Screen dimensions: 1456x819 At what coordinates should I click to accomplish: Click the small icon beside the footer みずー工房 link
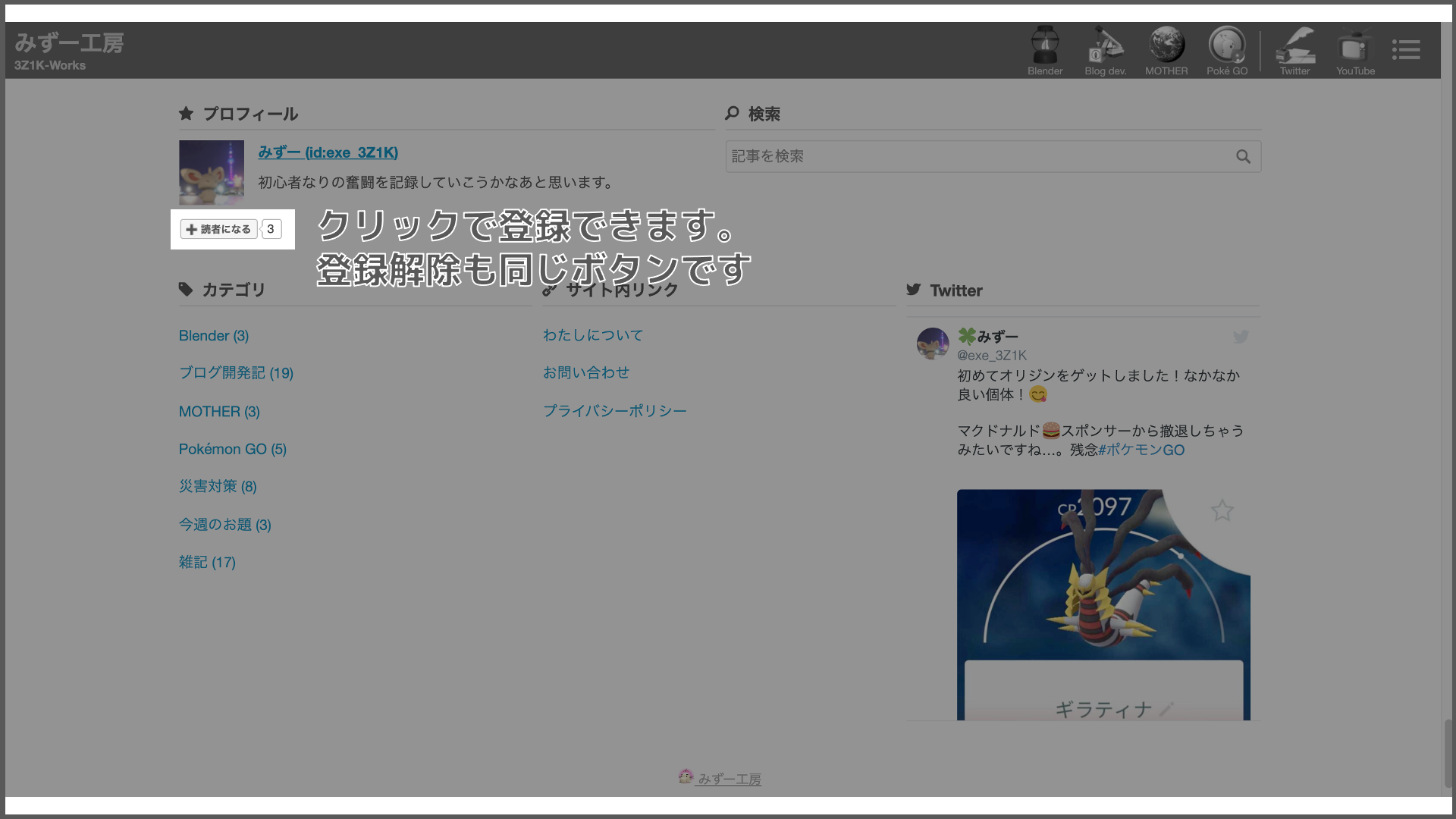(686, 776)
